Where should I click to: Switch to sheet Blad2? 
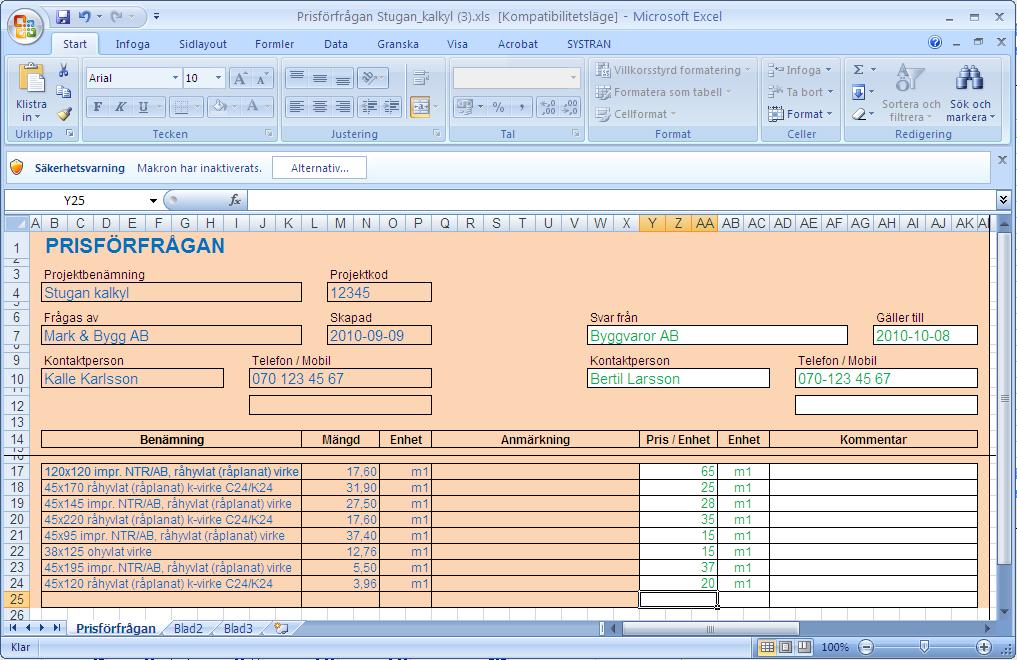click(x=188, y=628)
